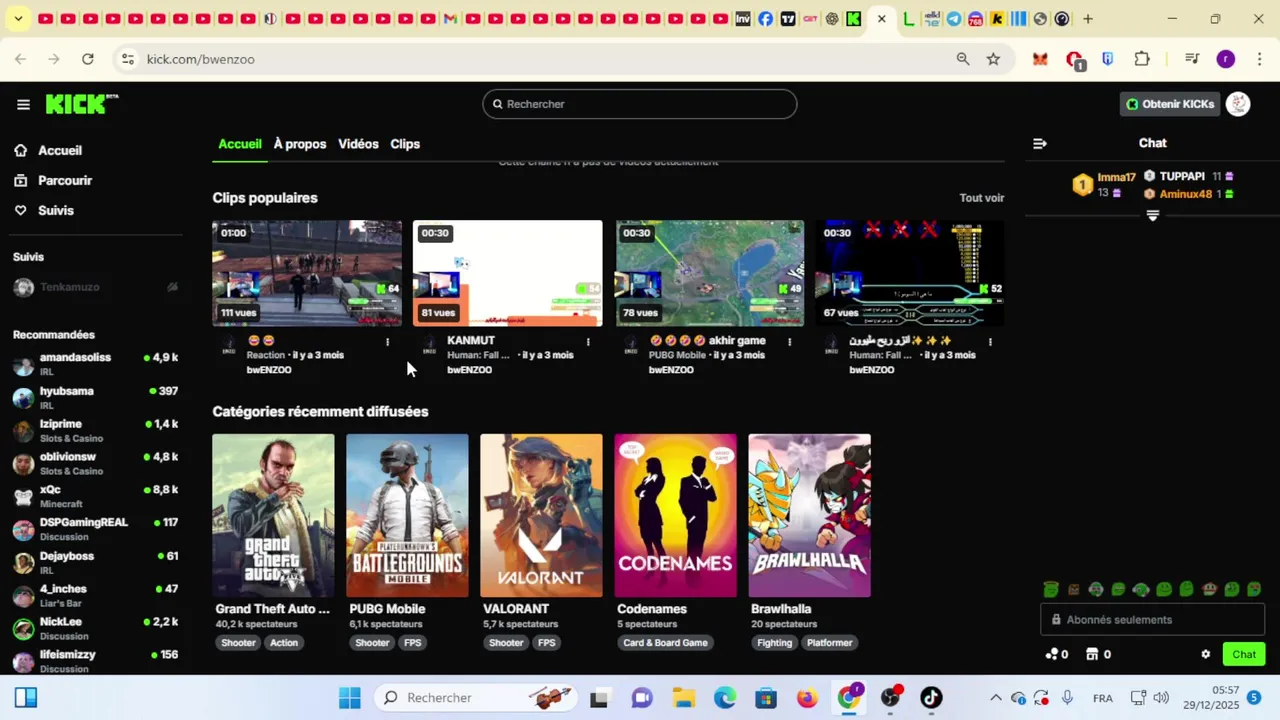Open the MetaMask fox extension

coord(1040,59)
